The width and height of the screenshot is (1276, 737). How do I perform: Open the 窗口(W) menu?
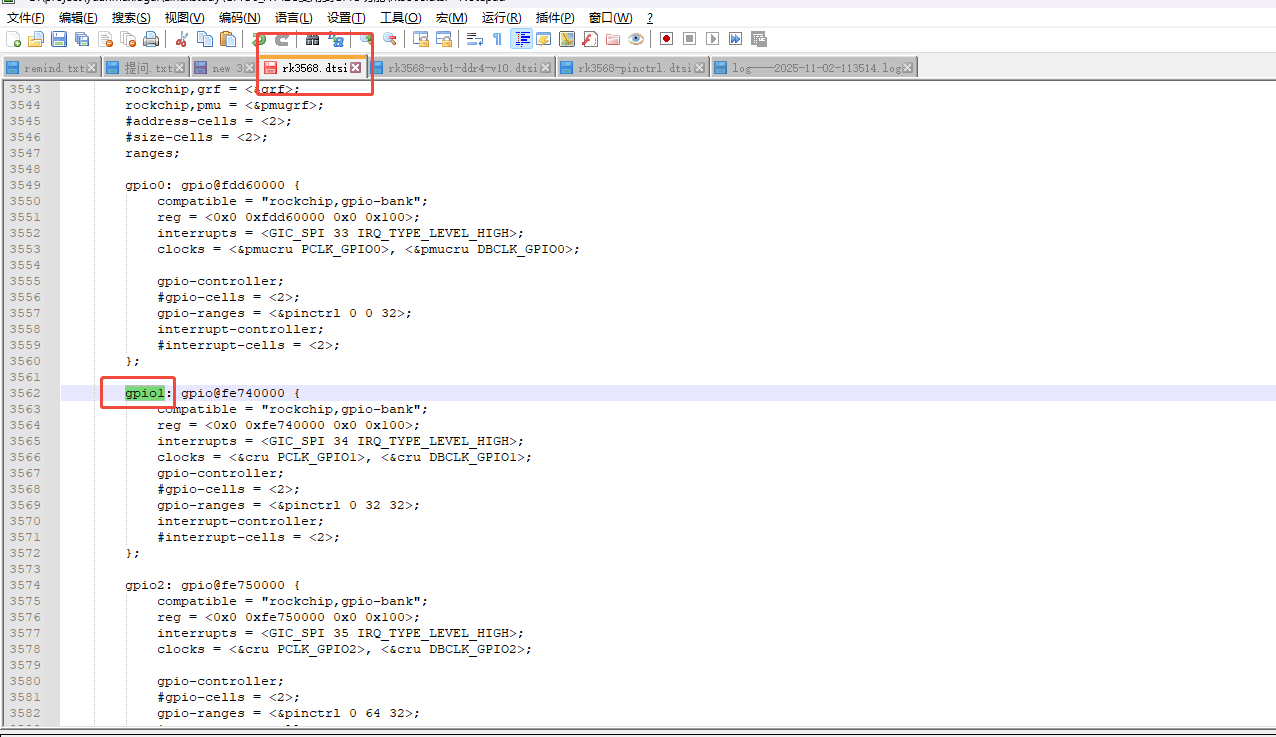click(x=610, y=18)
